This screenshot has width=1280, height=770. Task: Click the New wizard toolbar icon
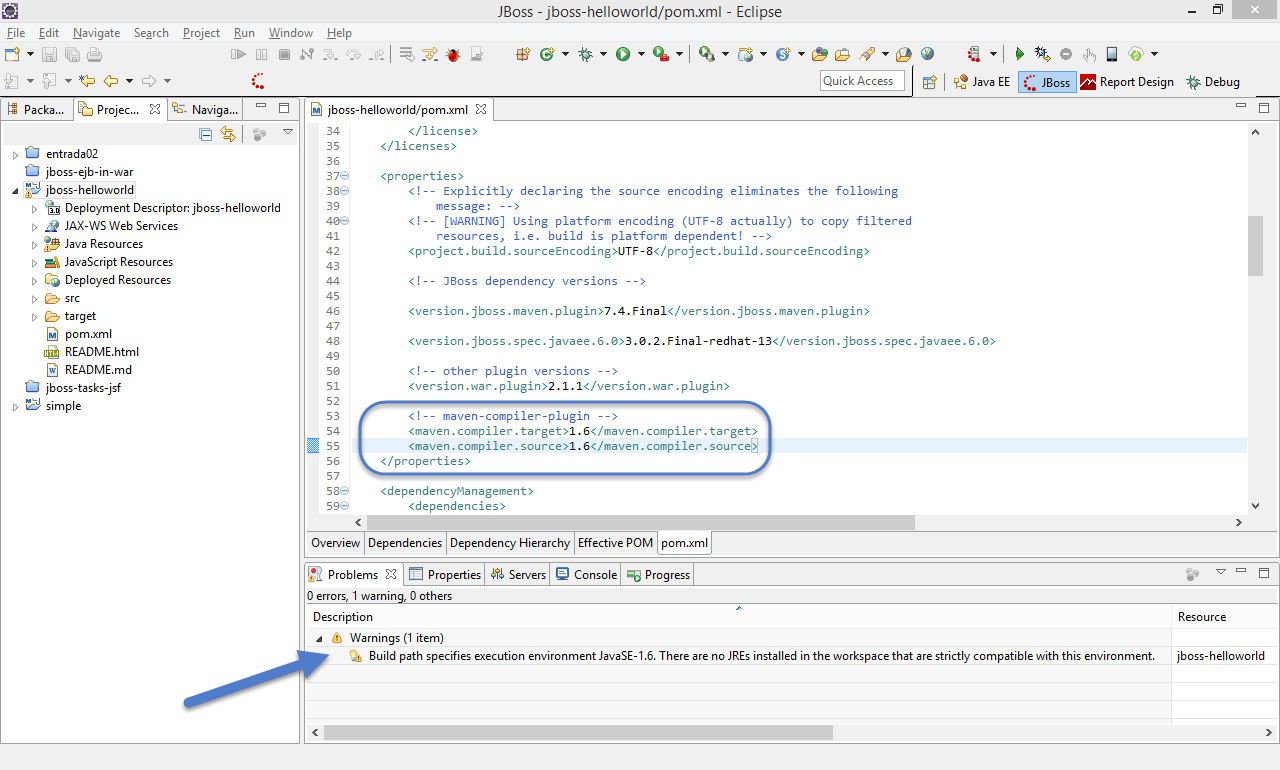tap(12, 54)
